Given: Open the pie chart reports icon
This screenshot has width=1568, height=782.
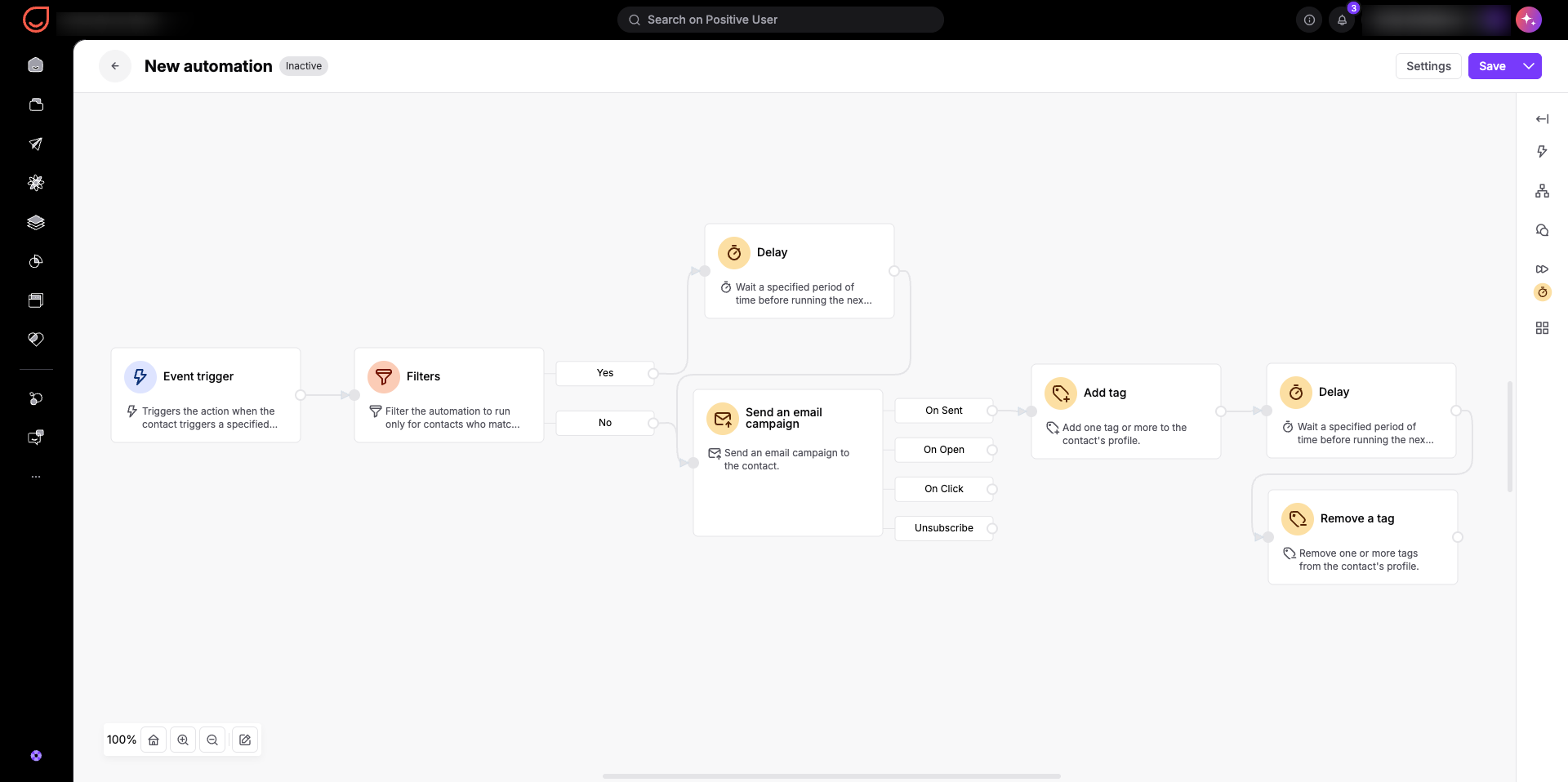Looking at the screenshot, I should [x=36, y=261].
